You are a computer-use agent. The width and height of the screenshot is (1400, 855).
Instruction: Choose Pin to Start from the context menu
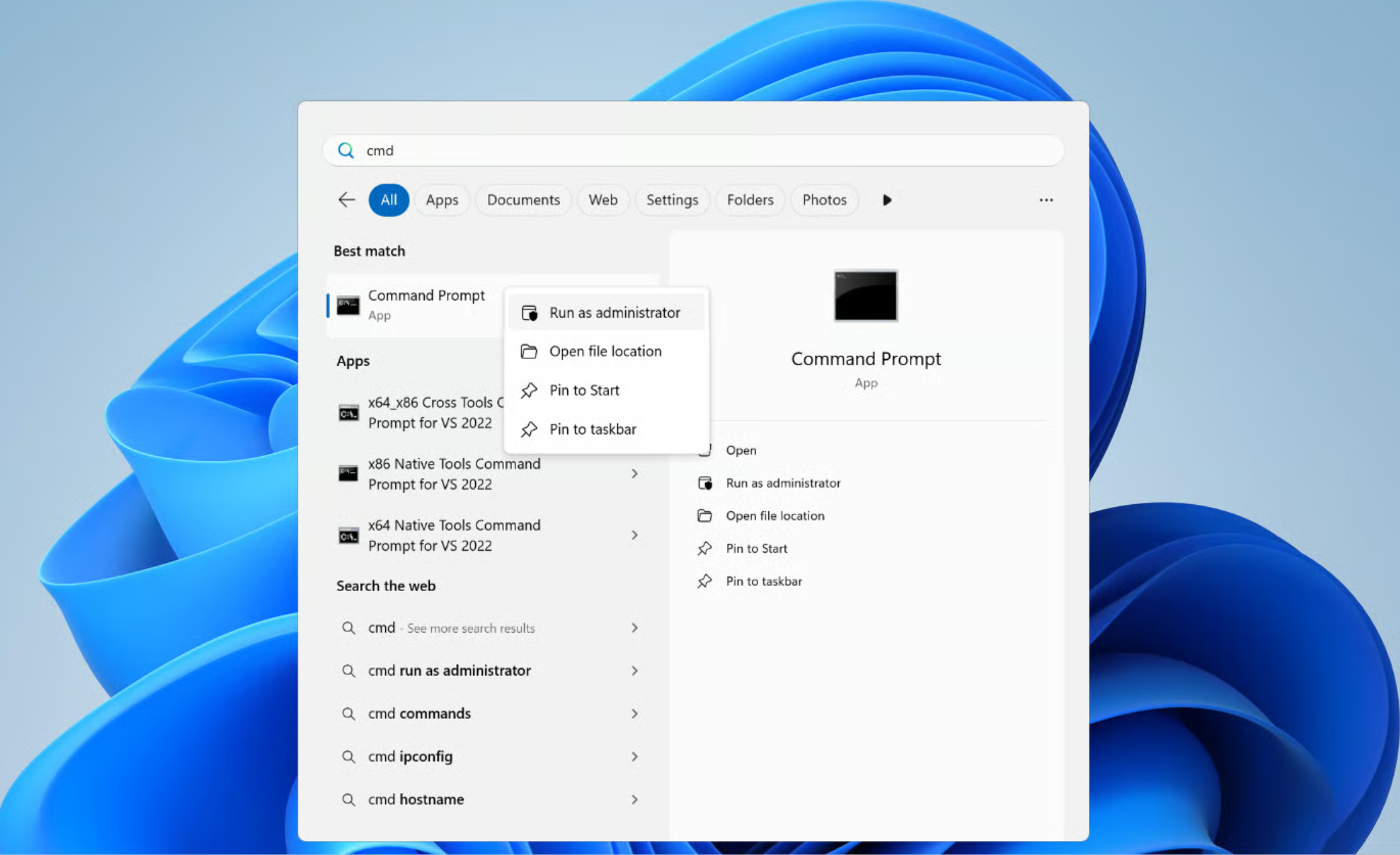(x=584, y=390)
